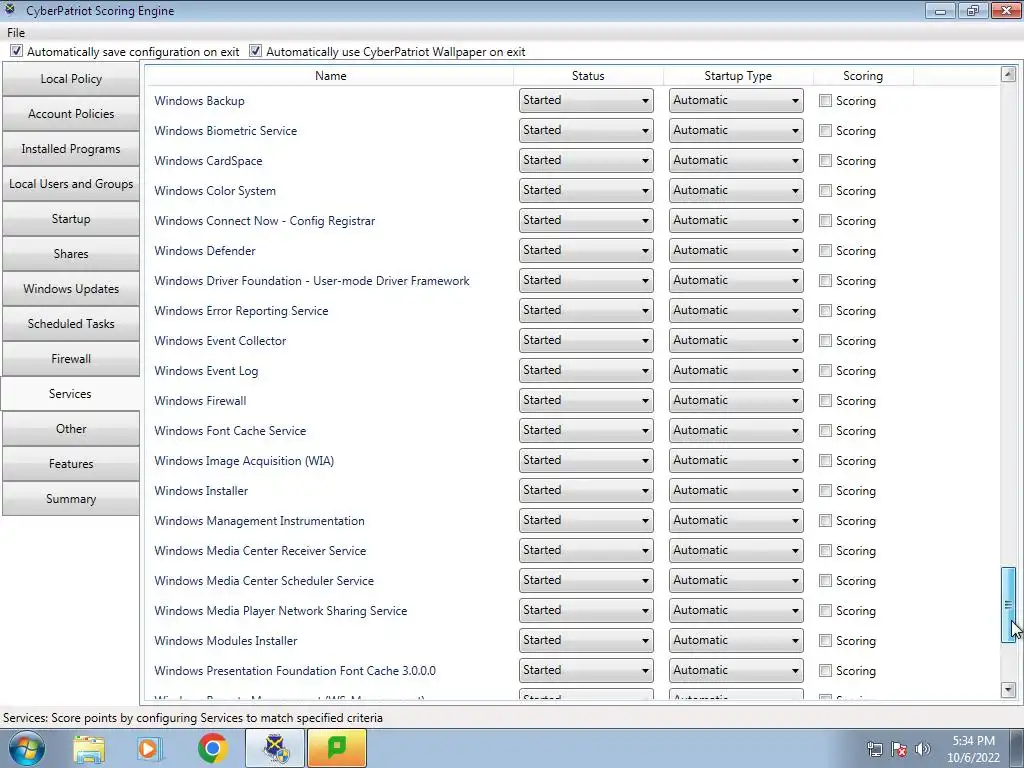1024x768 pixels.
Task: Launch Windows Media Player from the taskbar
Action: coord(150,748)
